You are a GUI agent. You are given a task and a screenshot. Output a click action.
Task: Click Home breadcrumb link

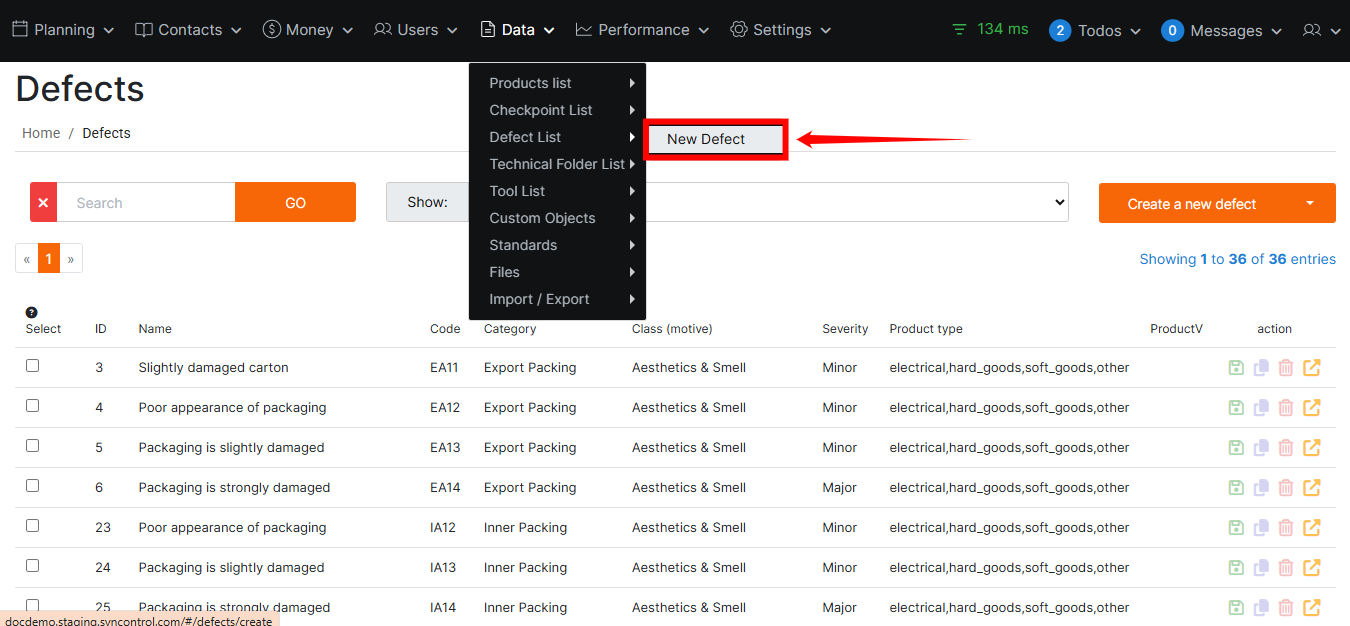(x=41, y=133)
